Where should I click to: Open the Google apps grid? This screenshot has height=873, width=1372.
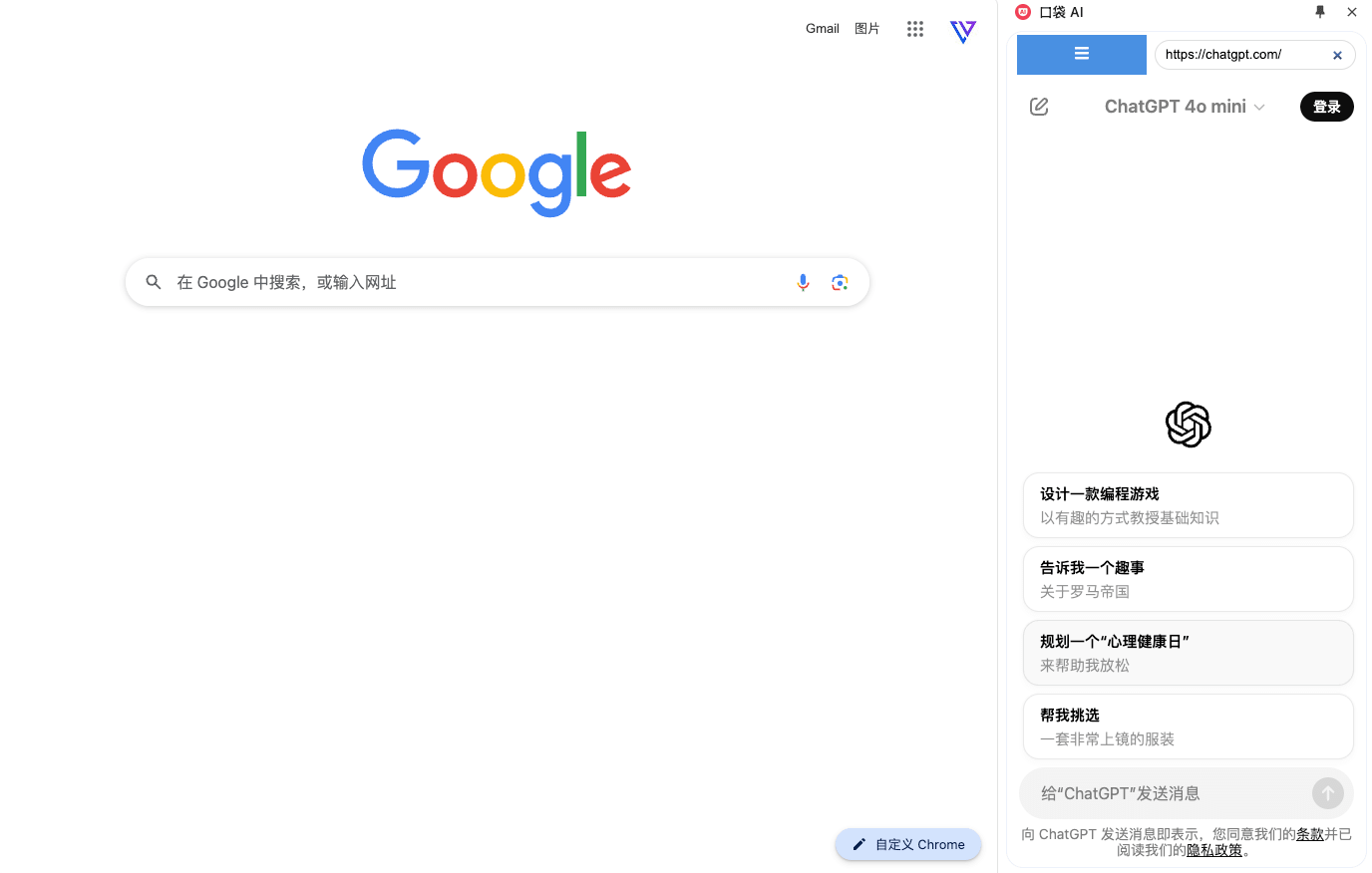tap(915, 29)
